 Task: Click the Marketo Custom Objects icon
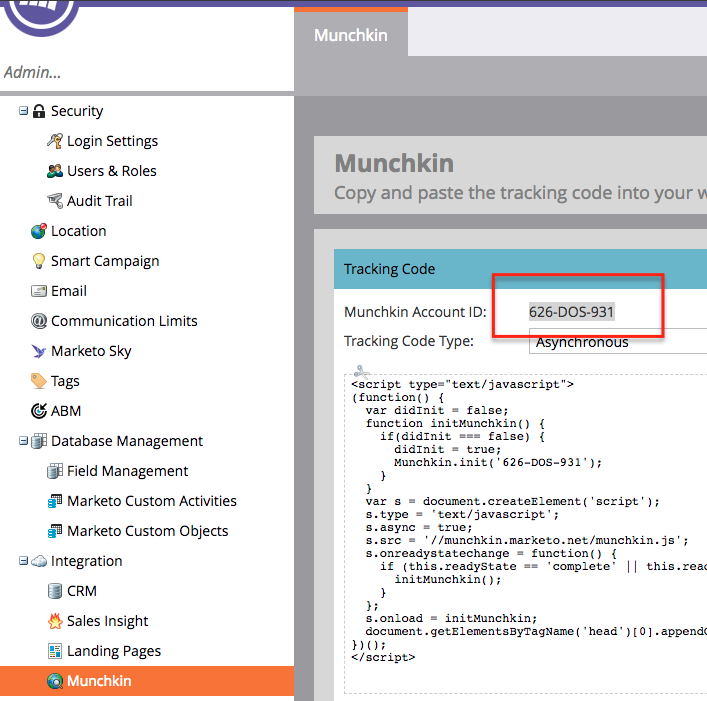(55, 531)
